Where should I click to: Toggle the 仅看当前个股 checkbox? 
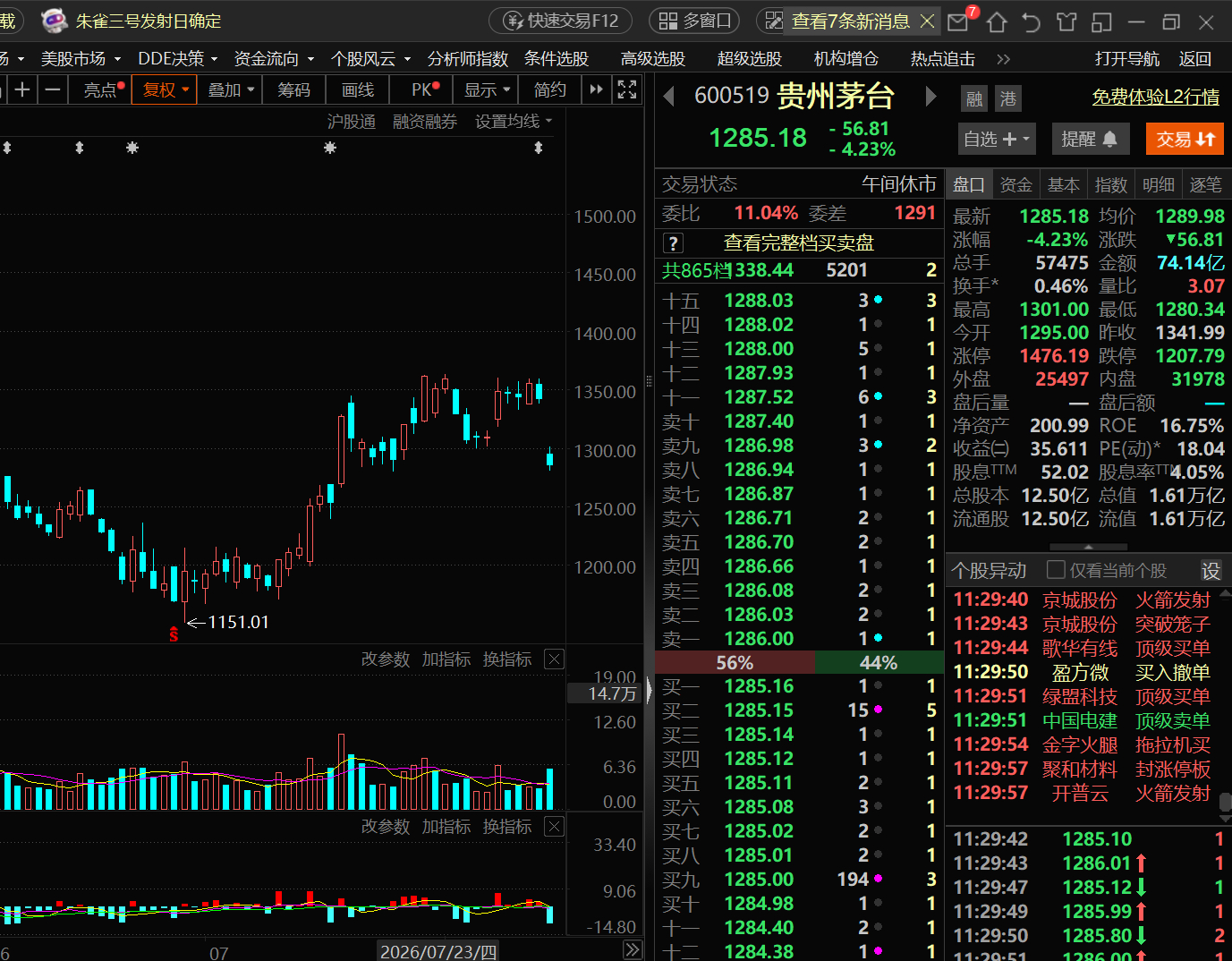click(x=1056, y=570)
